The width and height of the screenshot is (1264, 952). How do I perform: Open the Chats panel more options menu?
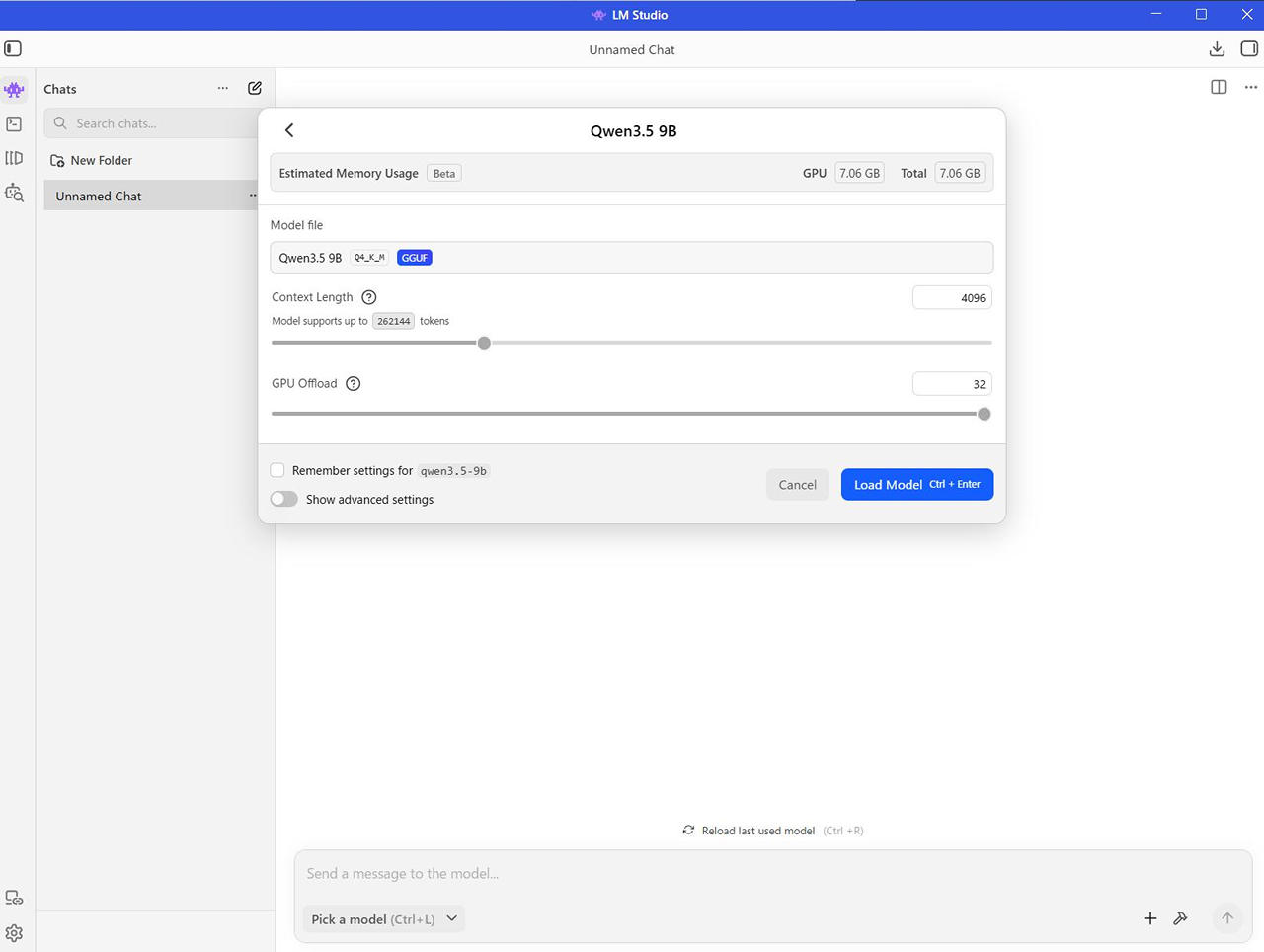point(223,88)
